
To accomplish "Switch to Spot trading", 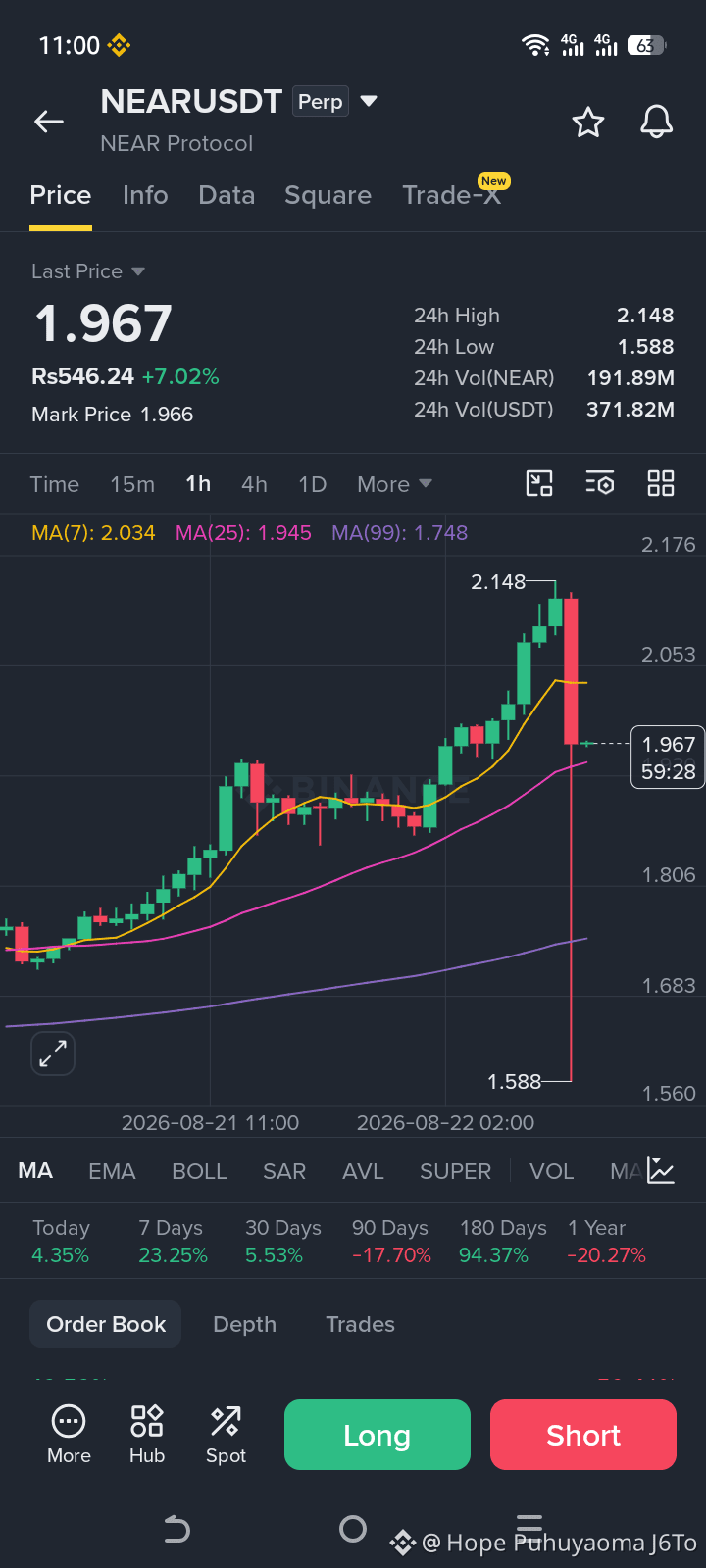I will coord(226,1435).
